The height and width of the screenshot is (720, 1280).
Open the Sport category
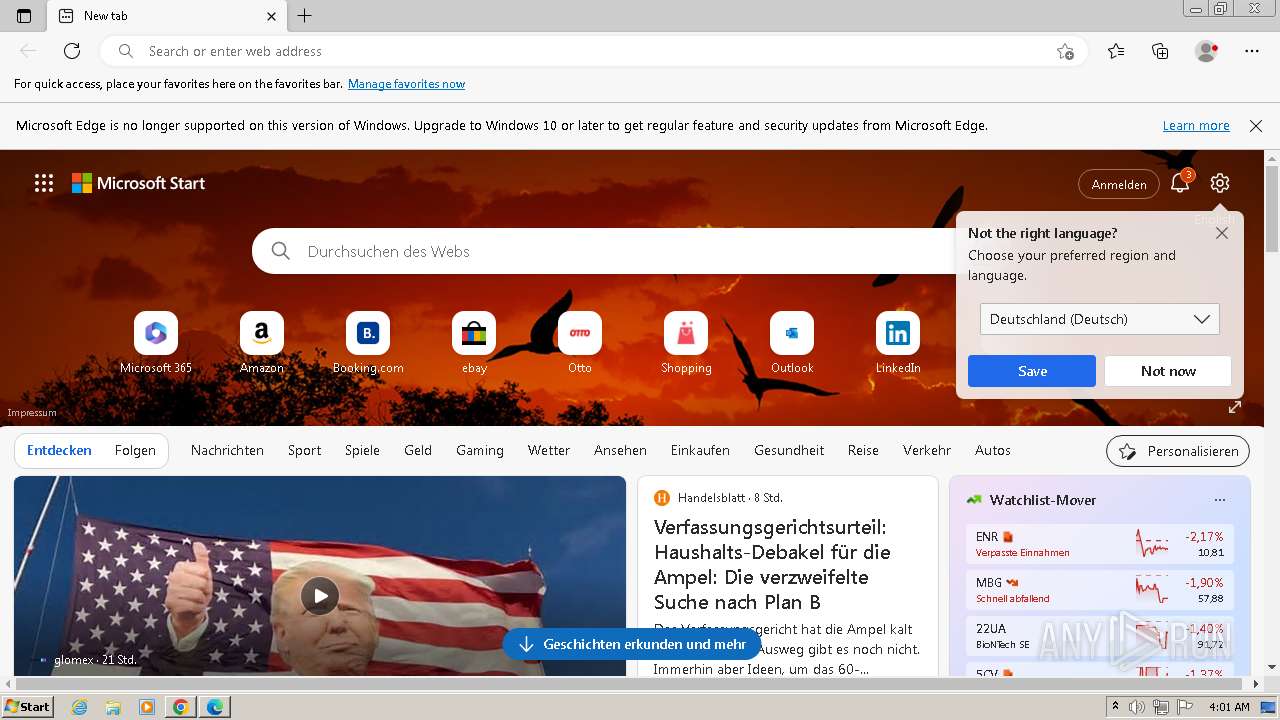tap(304, 451)
